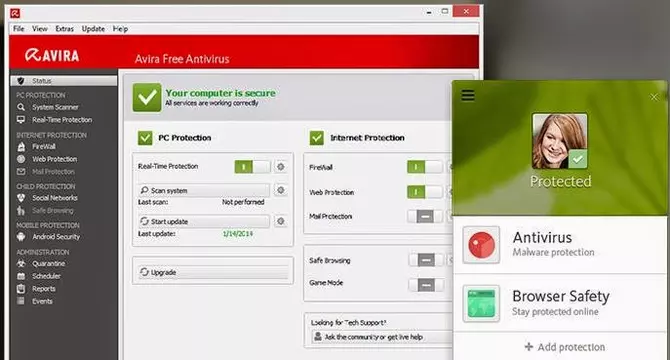This screenshot has height=360, width=670.
Task: Open the Extras menu
Action: [65, 29]
